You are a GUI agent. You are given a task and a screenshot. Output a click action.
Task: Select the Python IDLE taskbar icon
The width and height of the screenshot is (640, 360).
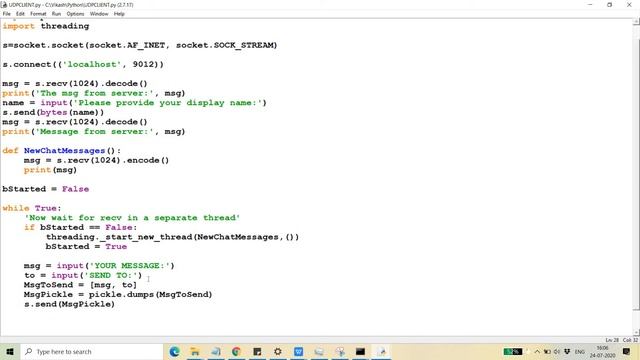(381, 351)
